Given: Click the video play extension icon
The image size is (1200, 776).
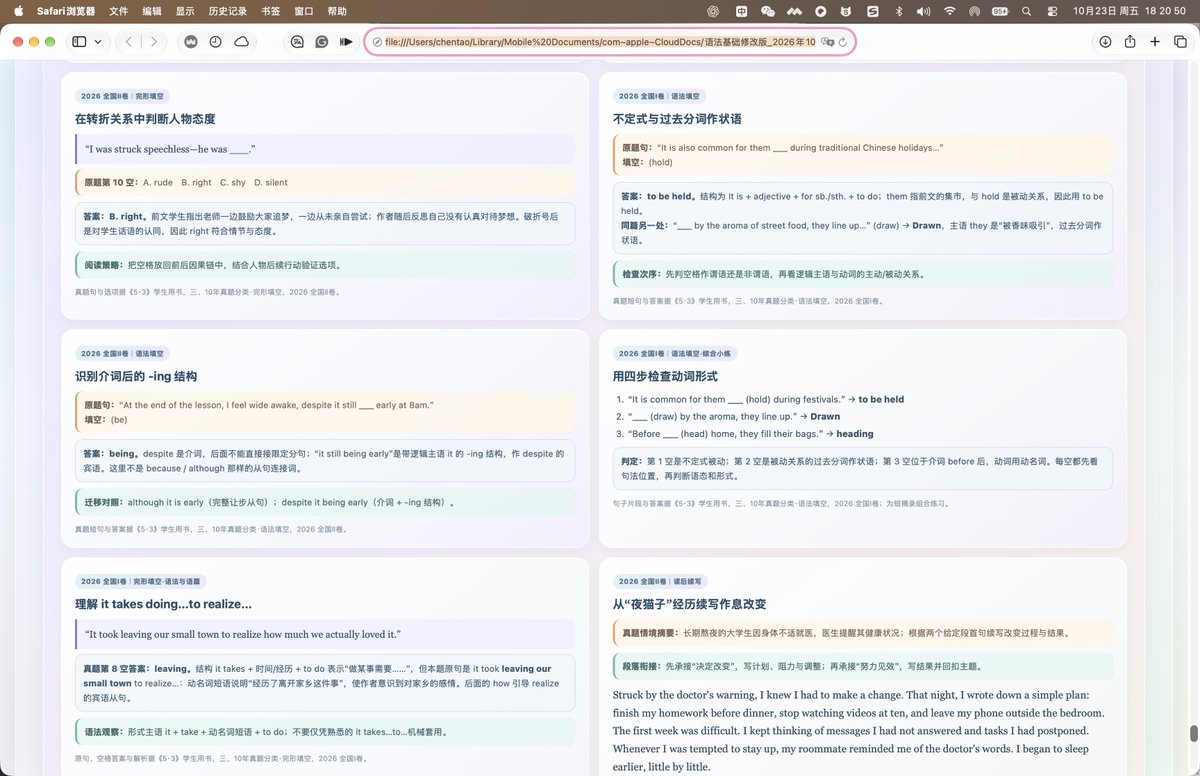Looking at the screenshot, I should coord(346,42).
